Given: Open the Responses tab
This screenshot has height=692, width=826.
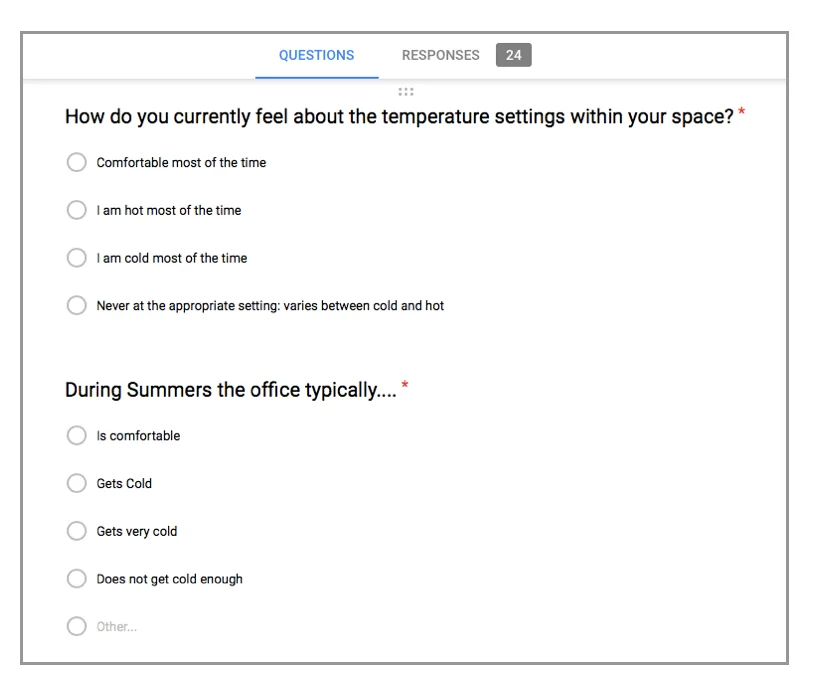Looking at the screenshot, I should 440,56.
